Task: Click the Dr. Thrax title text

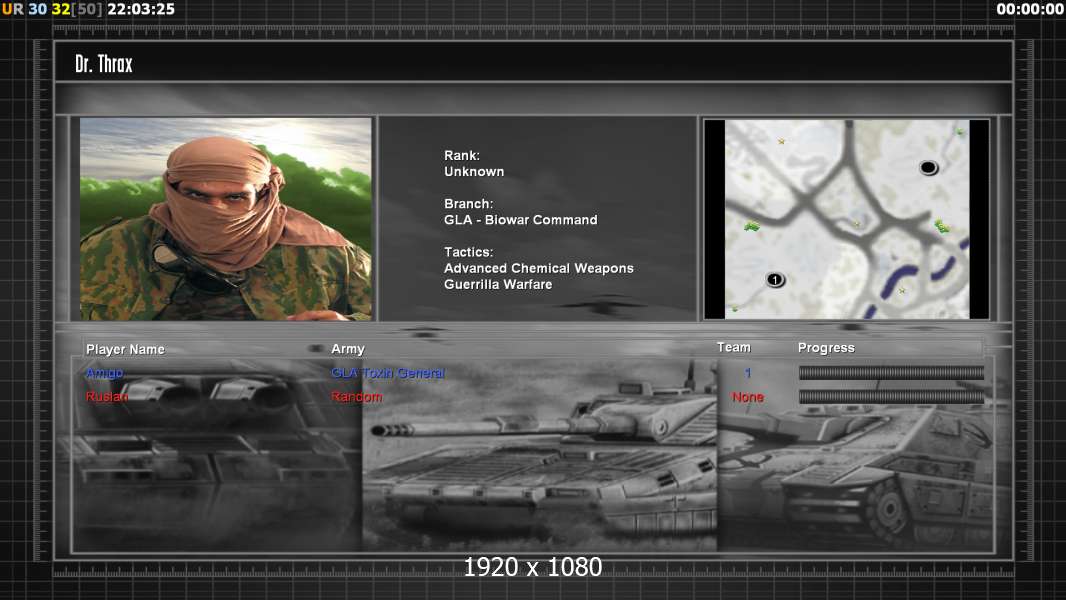Action: pyautogui.click(x=103, y=64)
